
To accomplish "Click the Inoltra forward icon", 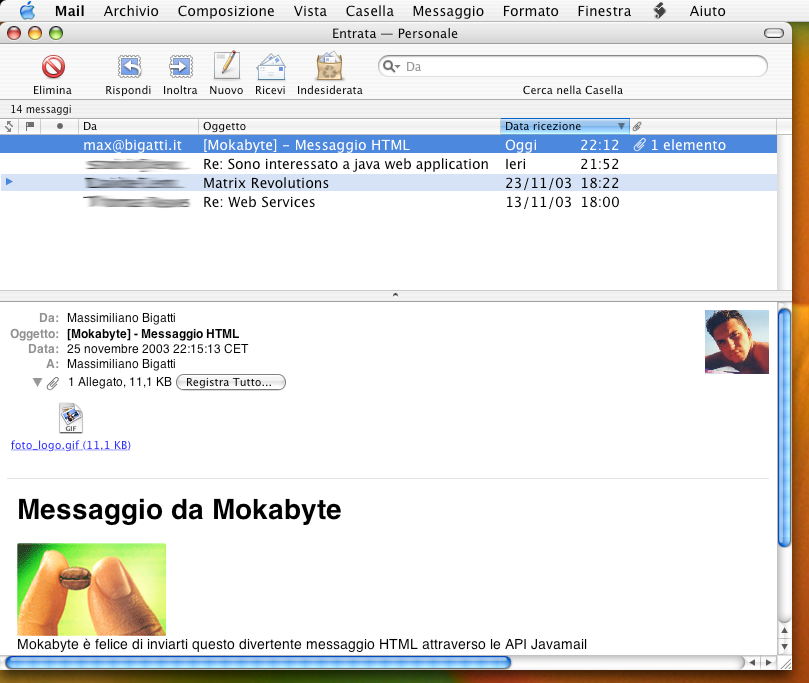I will tap(181, 67).
